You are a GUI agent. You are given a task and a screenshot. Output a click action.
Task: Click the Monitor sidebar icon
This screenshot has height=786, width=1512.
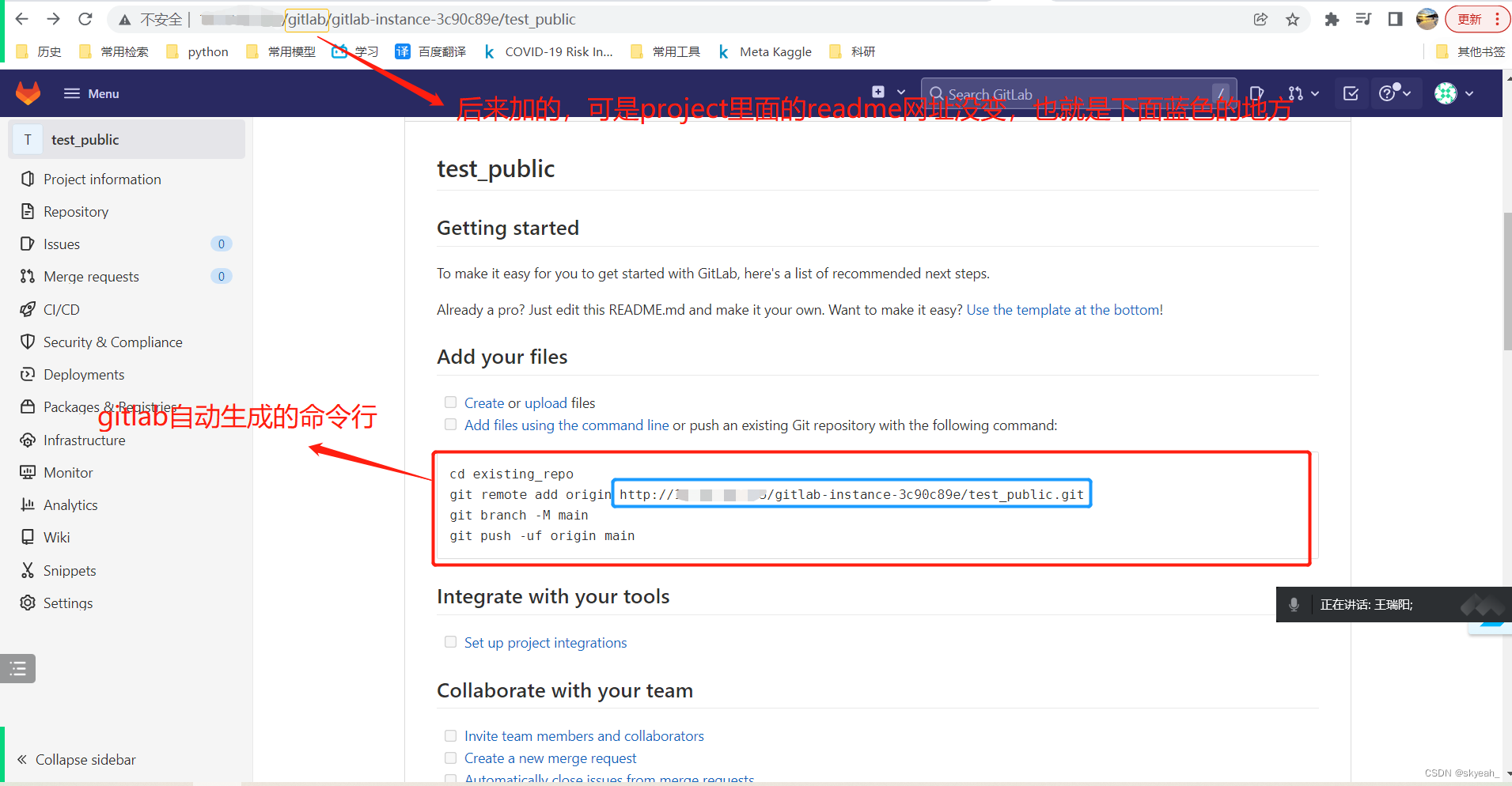click(x=28, y=472)
